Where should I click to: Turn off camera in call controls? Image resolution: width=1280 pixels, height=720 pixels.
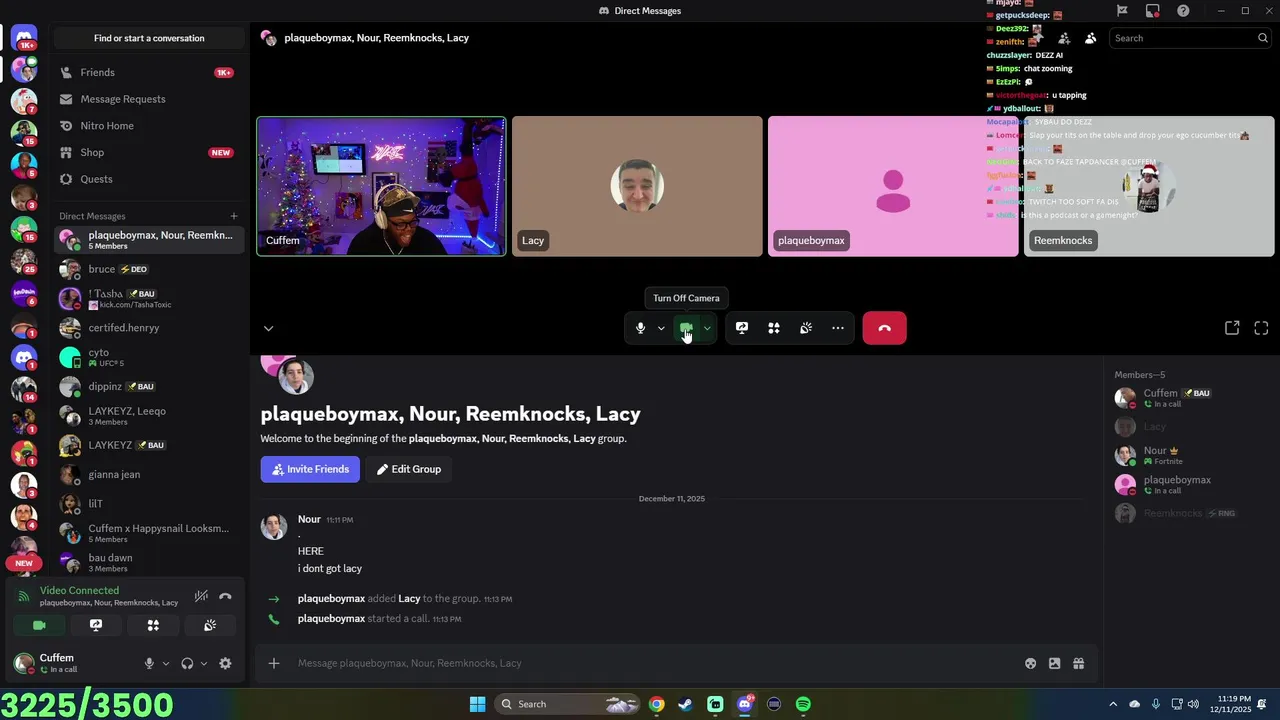[686, 328]
